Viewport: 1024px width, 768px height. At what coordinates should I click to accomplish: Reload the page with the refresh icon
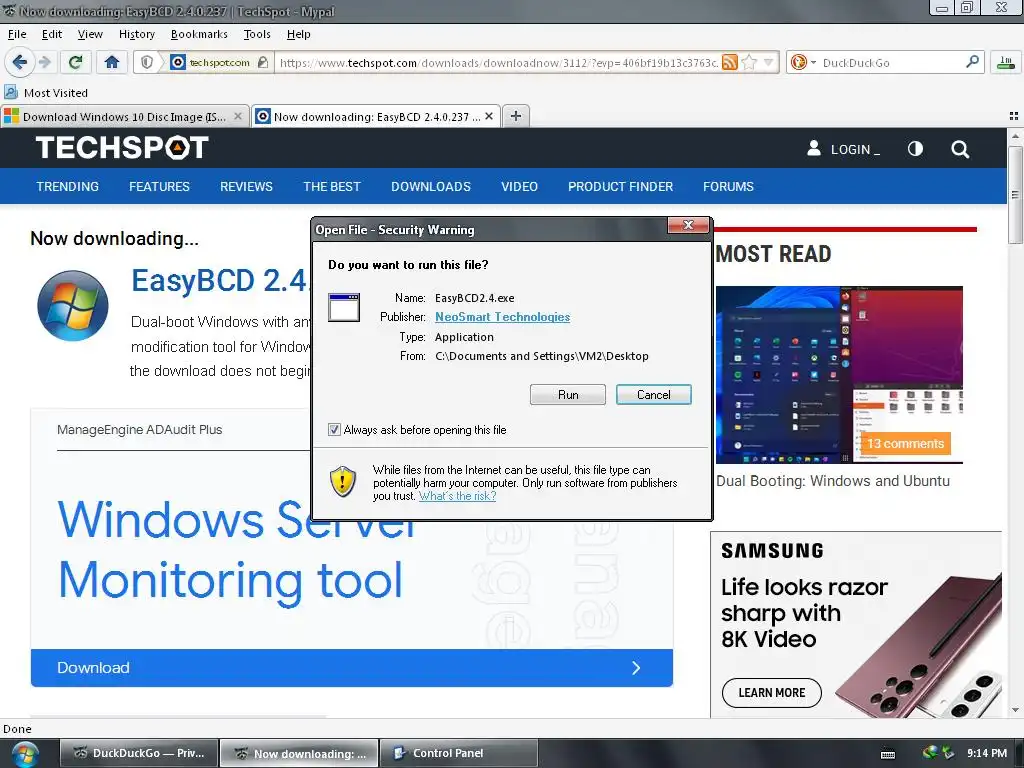point(75,62)
